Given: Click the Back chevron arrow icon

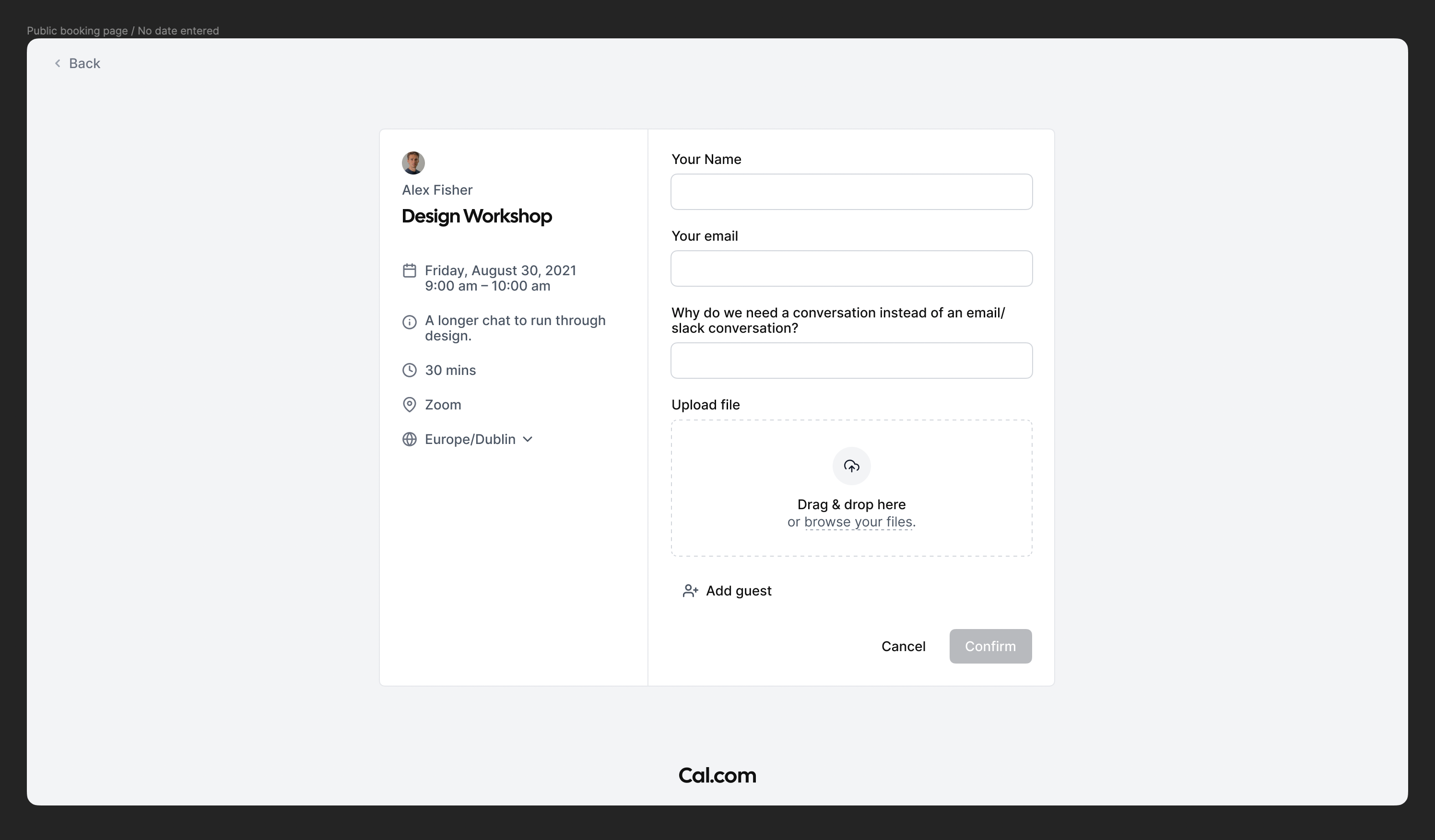Looking at the screenshot, I should (58, 63).
